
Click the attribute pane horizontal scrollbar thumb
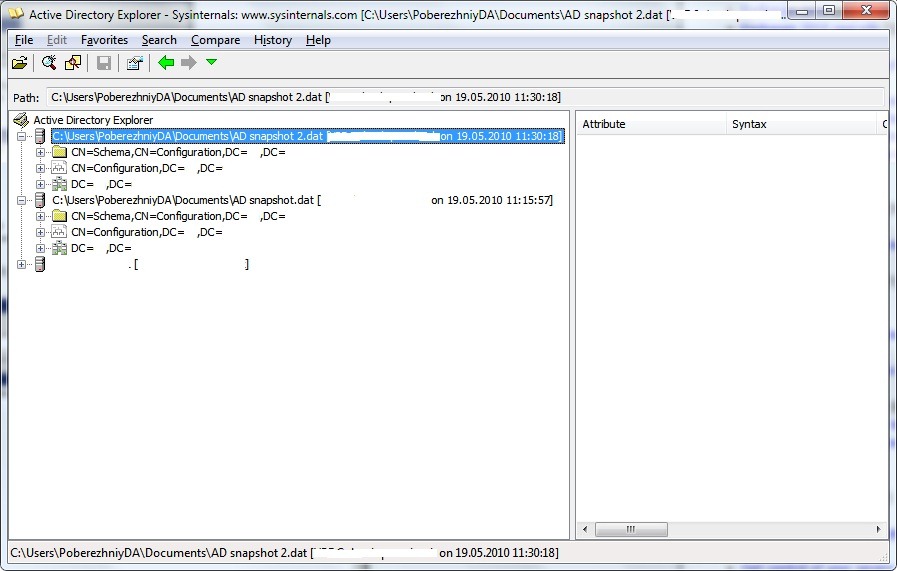(631, 529)
